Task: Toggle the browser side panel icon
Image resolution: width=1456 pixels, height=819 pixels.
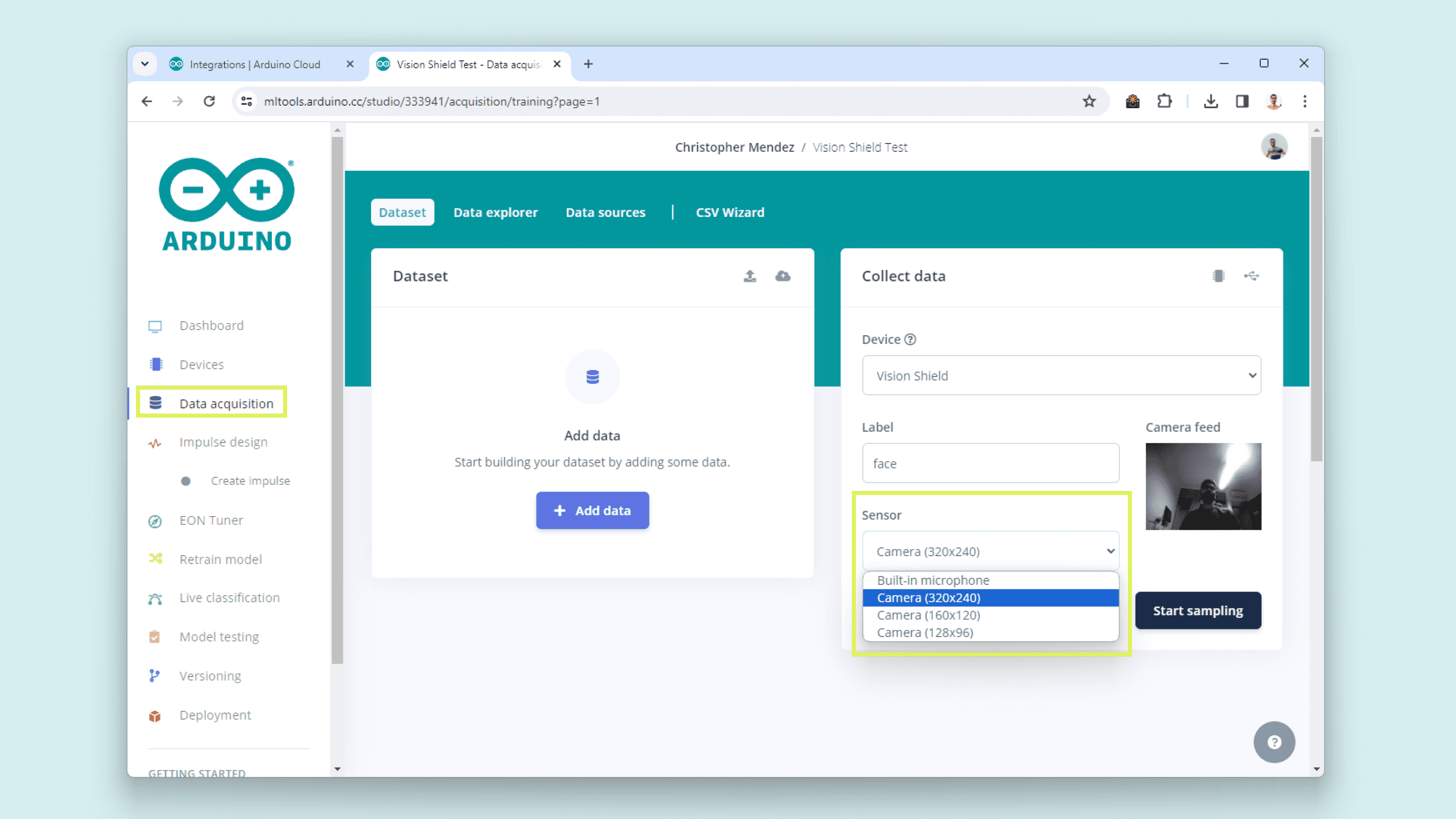Action: (1242, 101)
